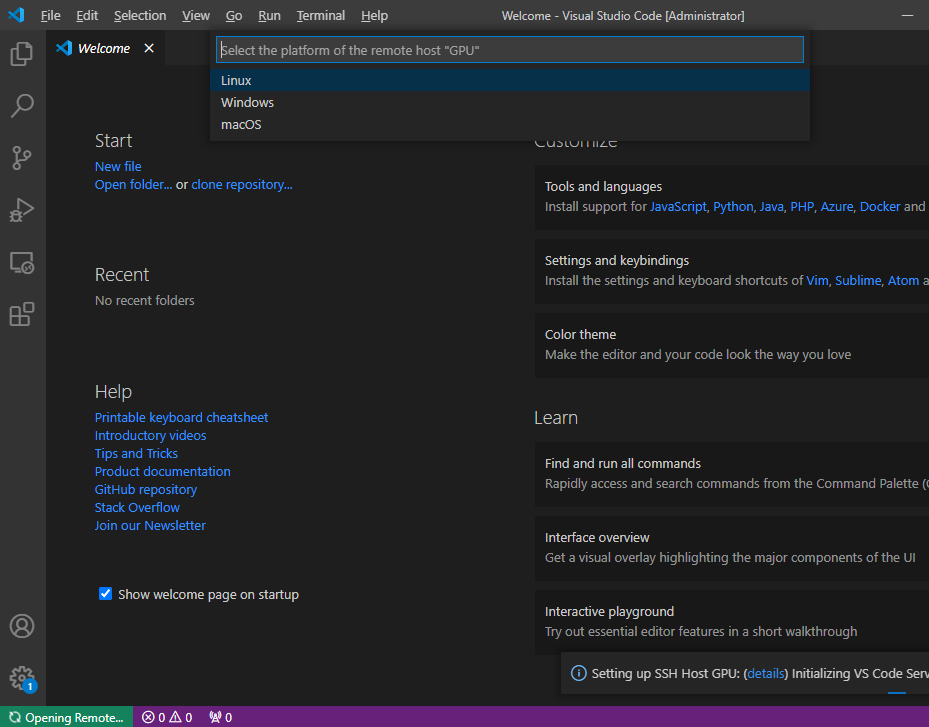Open the Color theme customization card
Screen dimensions: 929x727
[732, 345]
